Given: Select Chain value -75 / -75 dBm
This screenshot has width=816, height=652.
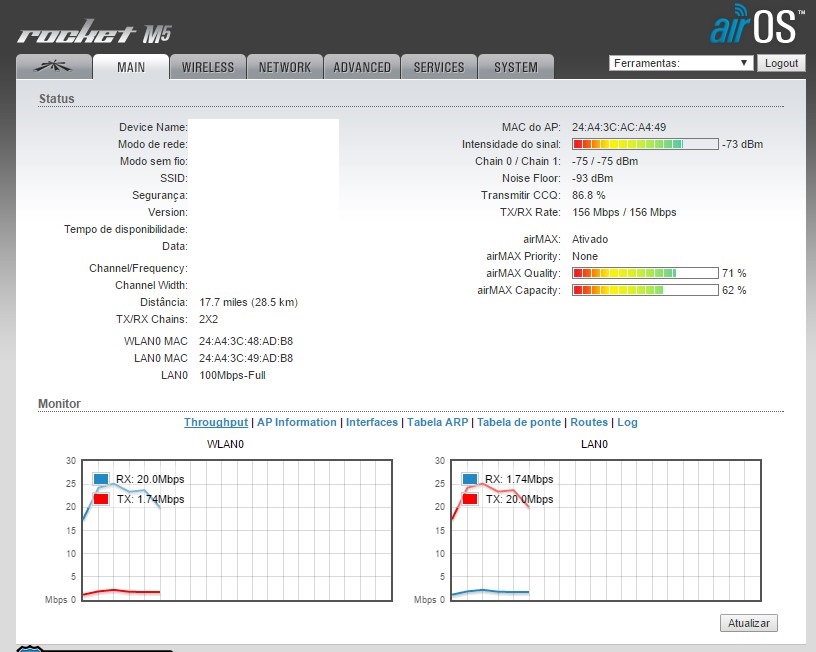Looking at the screenshot, I should pos(605,161).
